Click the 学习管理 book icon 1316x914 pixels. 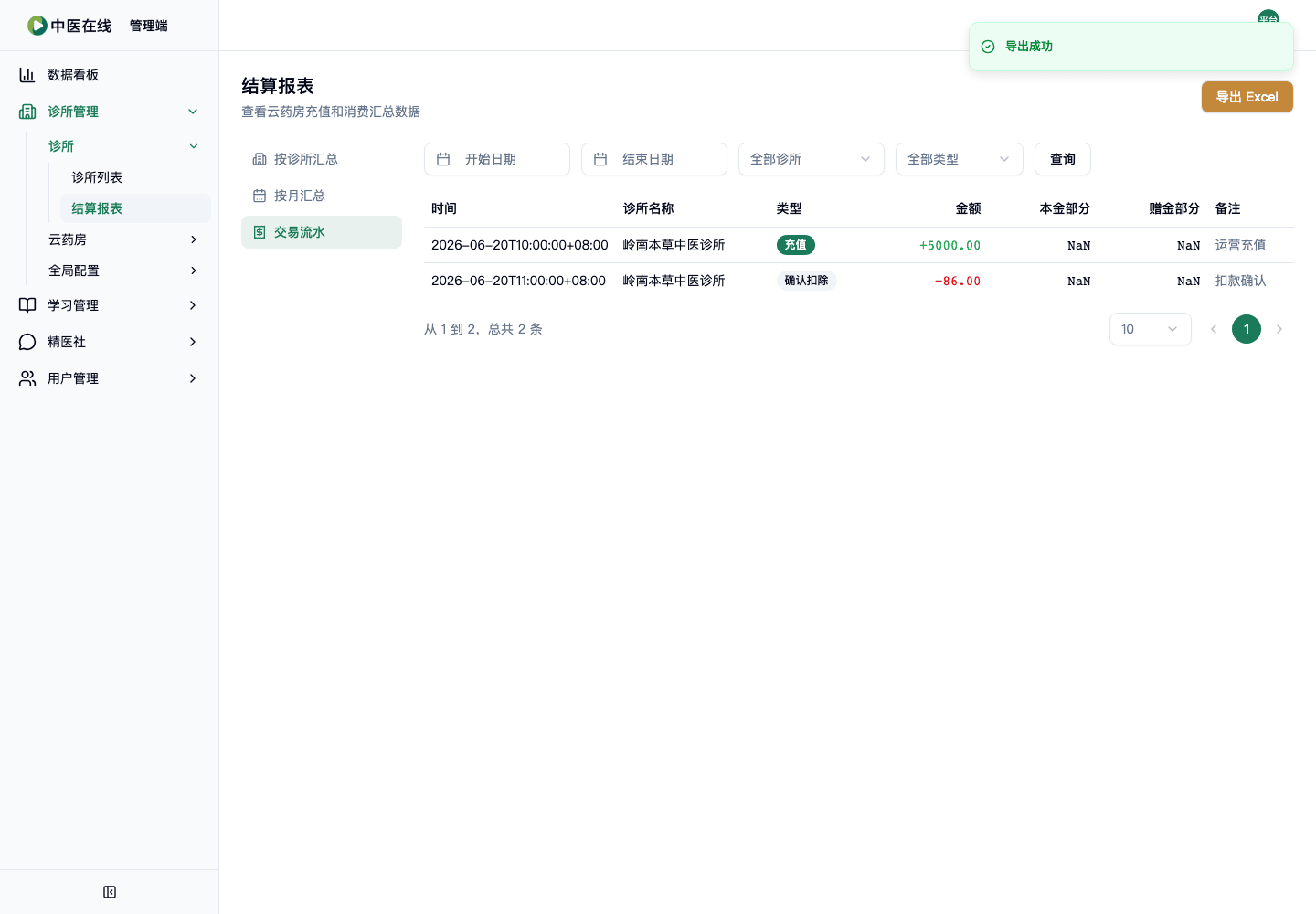(x=27, y=305)
